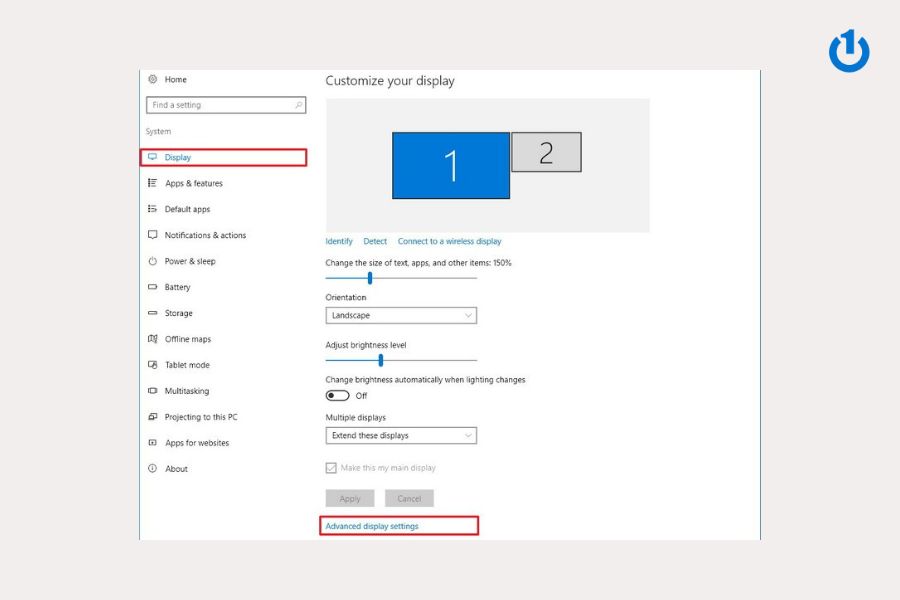Click the Home gear icon
900x600 pixels.
tap(153, 79)
